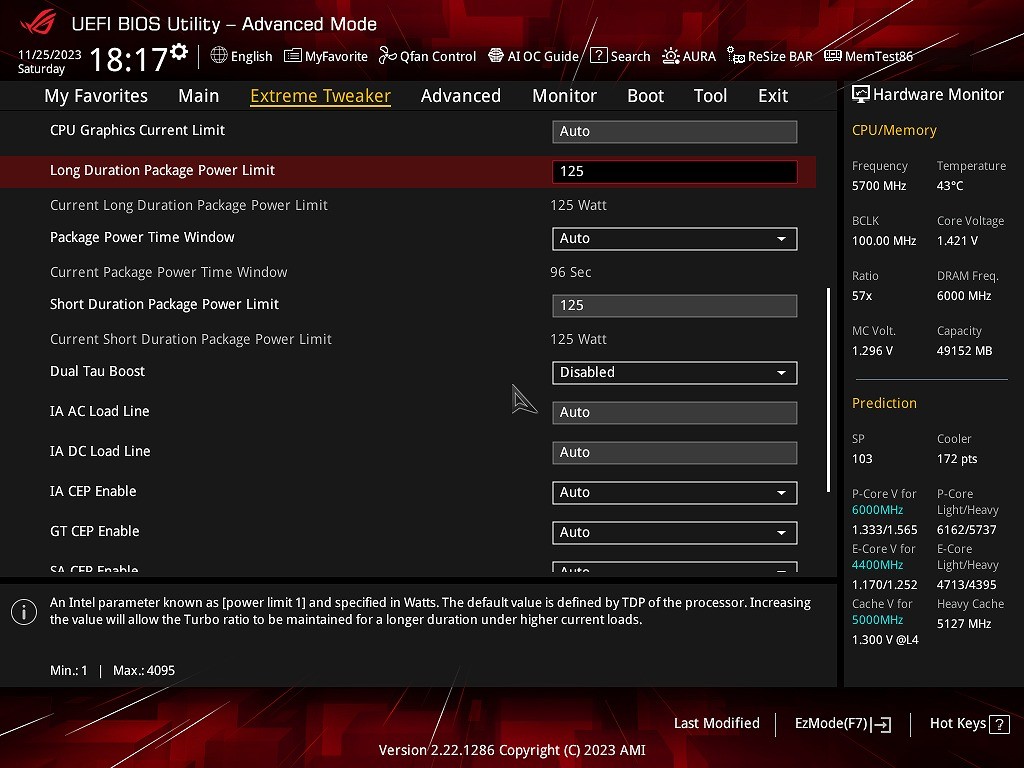Open the Exit tab
Viewport: 1024px width, 768px height.
point(773,95)
